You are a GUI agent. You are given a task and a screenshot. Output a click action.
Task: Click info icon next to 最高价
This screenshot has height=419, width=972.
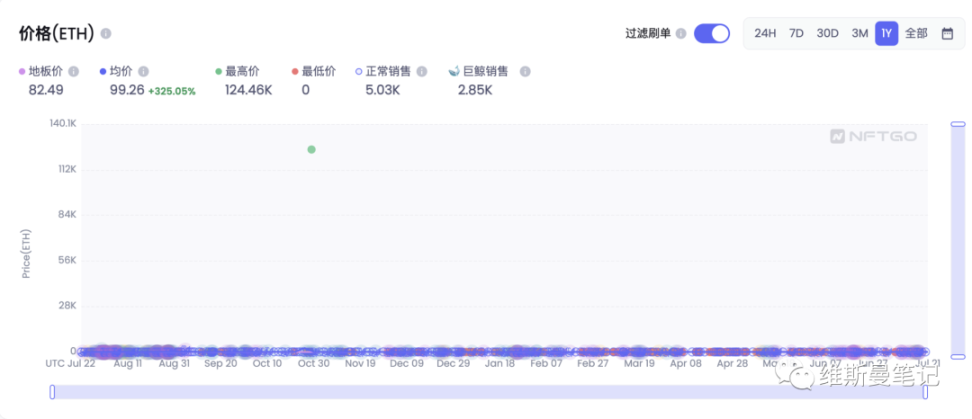(269, 72)
